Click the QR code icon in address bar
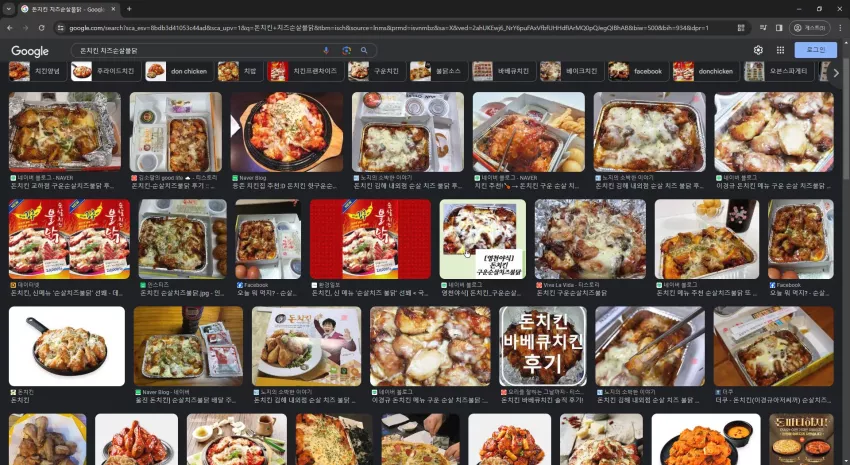This screenshot has height=465, width=850. 741,28
